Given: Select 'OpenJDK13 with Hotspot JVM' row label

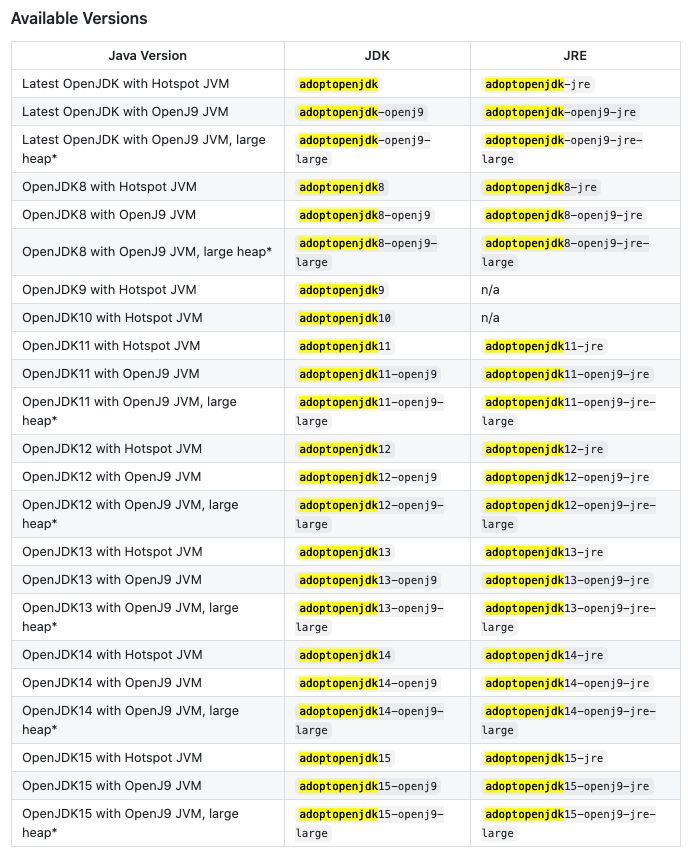Looking at the screenshot, I should tap(112, 552).
